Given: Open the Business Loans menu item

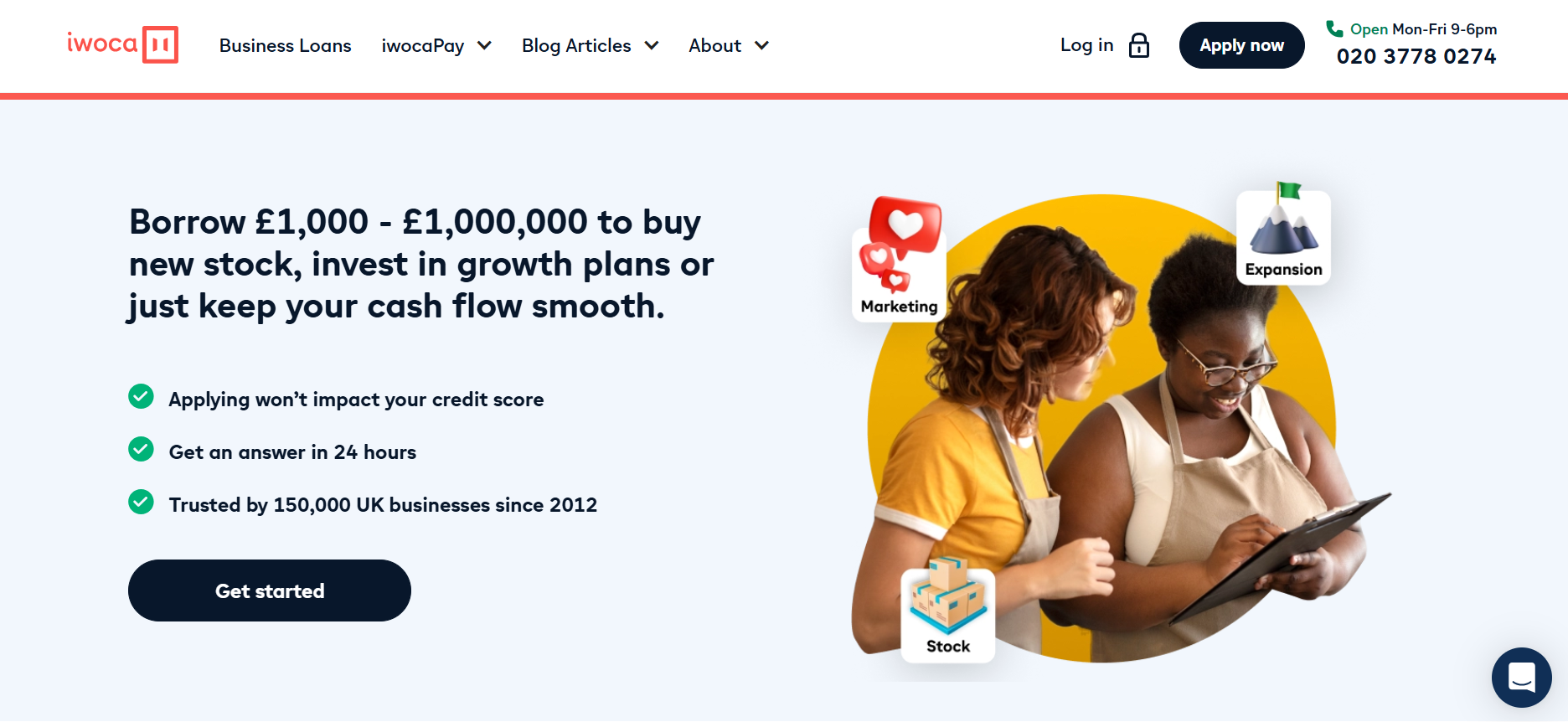Looking at the screenshot, I should tap(286, 45).
